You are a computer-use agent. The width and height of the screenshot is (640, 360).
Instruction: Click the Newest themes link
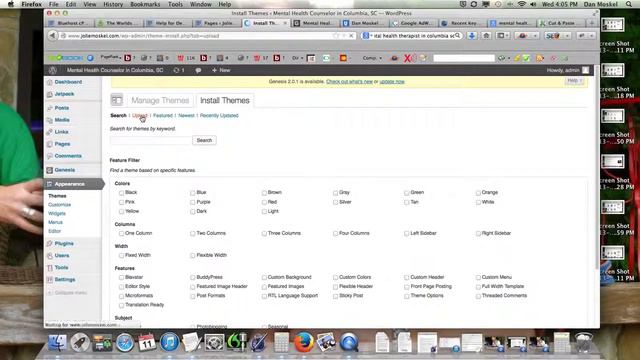(x=186, y=116)
